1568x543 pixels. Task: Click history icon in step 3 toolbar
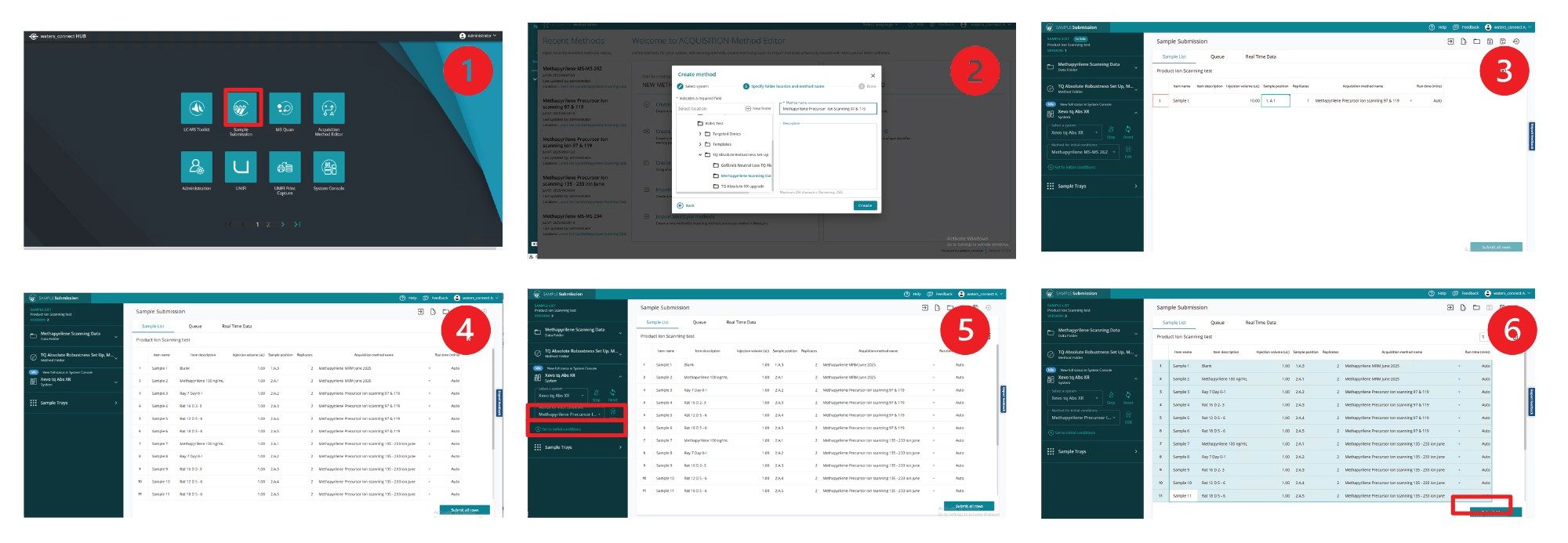tap(1516, 42)
